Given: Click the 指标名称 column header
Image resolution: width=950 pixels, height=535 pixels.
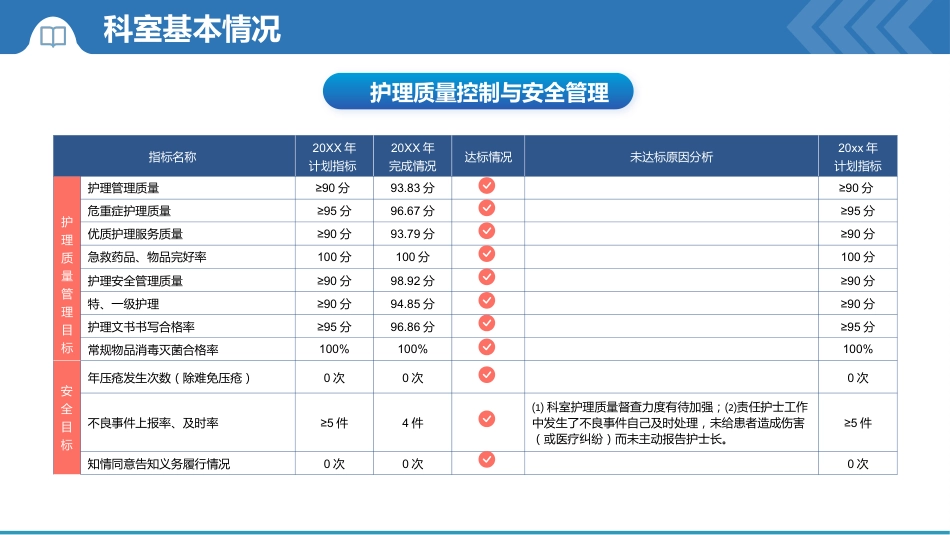Looking at the screenshot, I should [173, 157].
